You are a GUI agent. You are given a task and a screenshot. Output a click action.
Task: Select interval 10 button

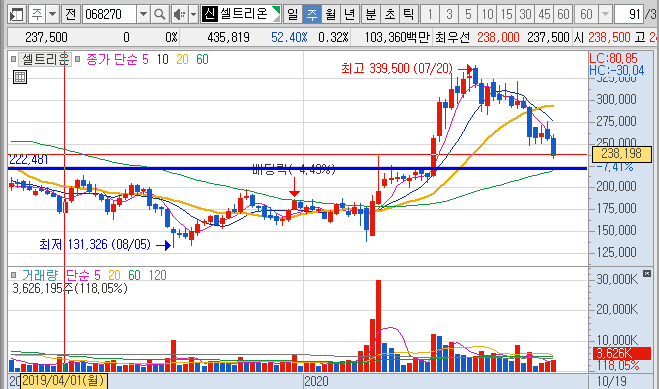(x=487, y=14)
